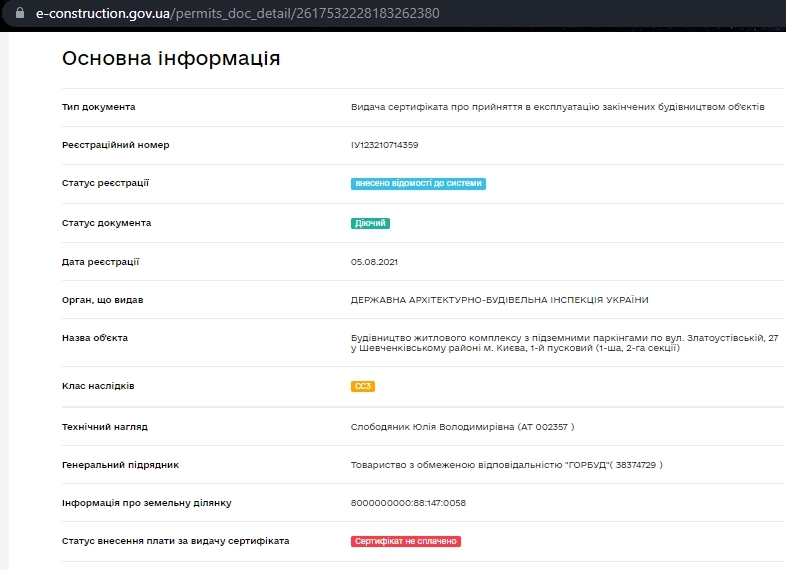The image size is (786, 570).
Task: Click the 'Реєстраційний номер' label
Action: [116, 145]
